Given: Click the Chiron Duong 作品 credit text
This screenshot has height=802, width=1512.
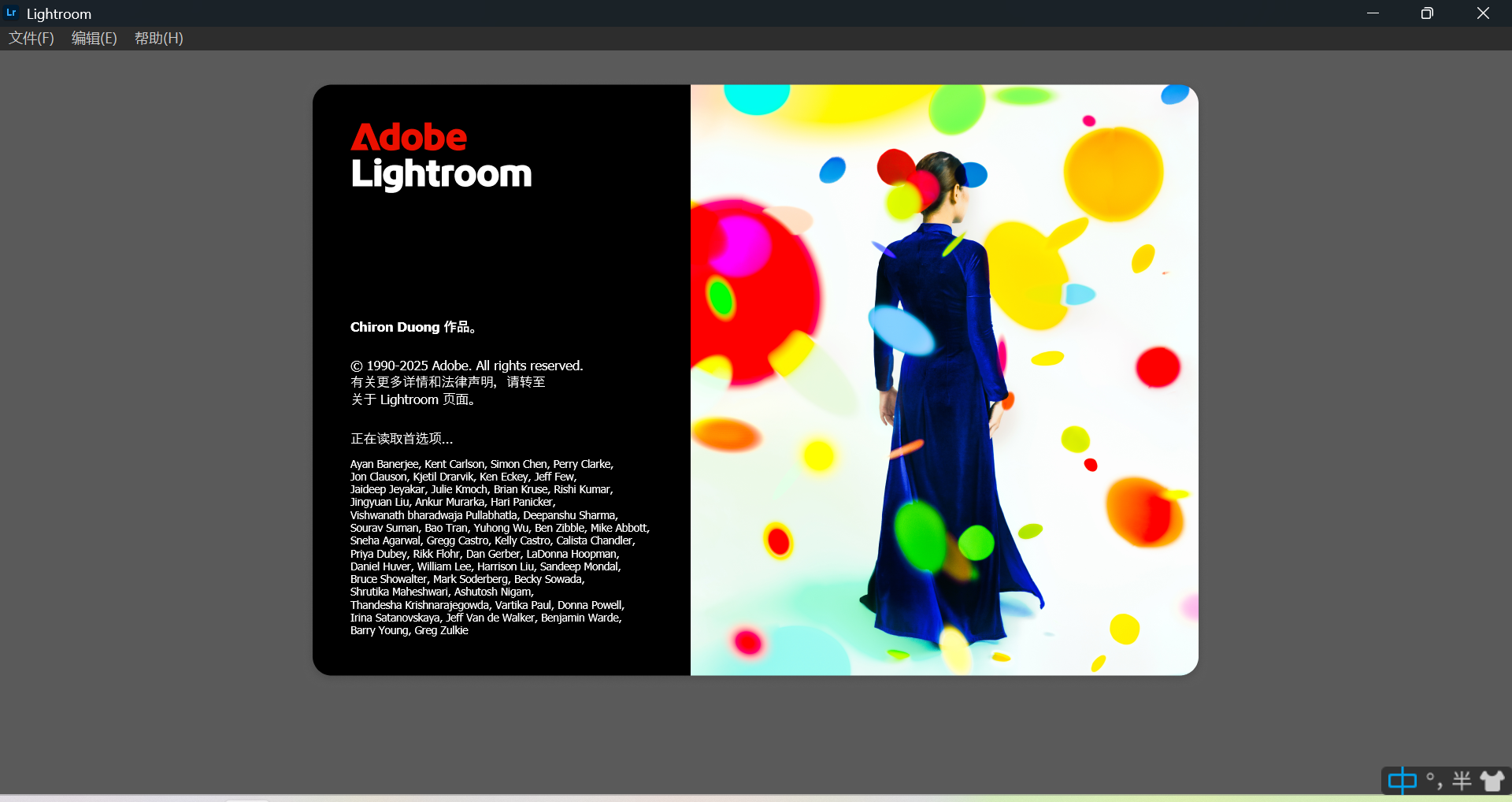Looking at the screenshot, I should pyautogui.click(x=413, y=327).
